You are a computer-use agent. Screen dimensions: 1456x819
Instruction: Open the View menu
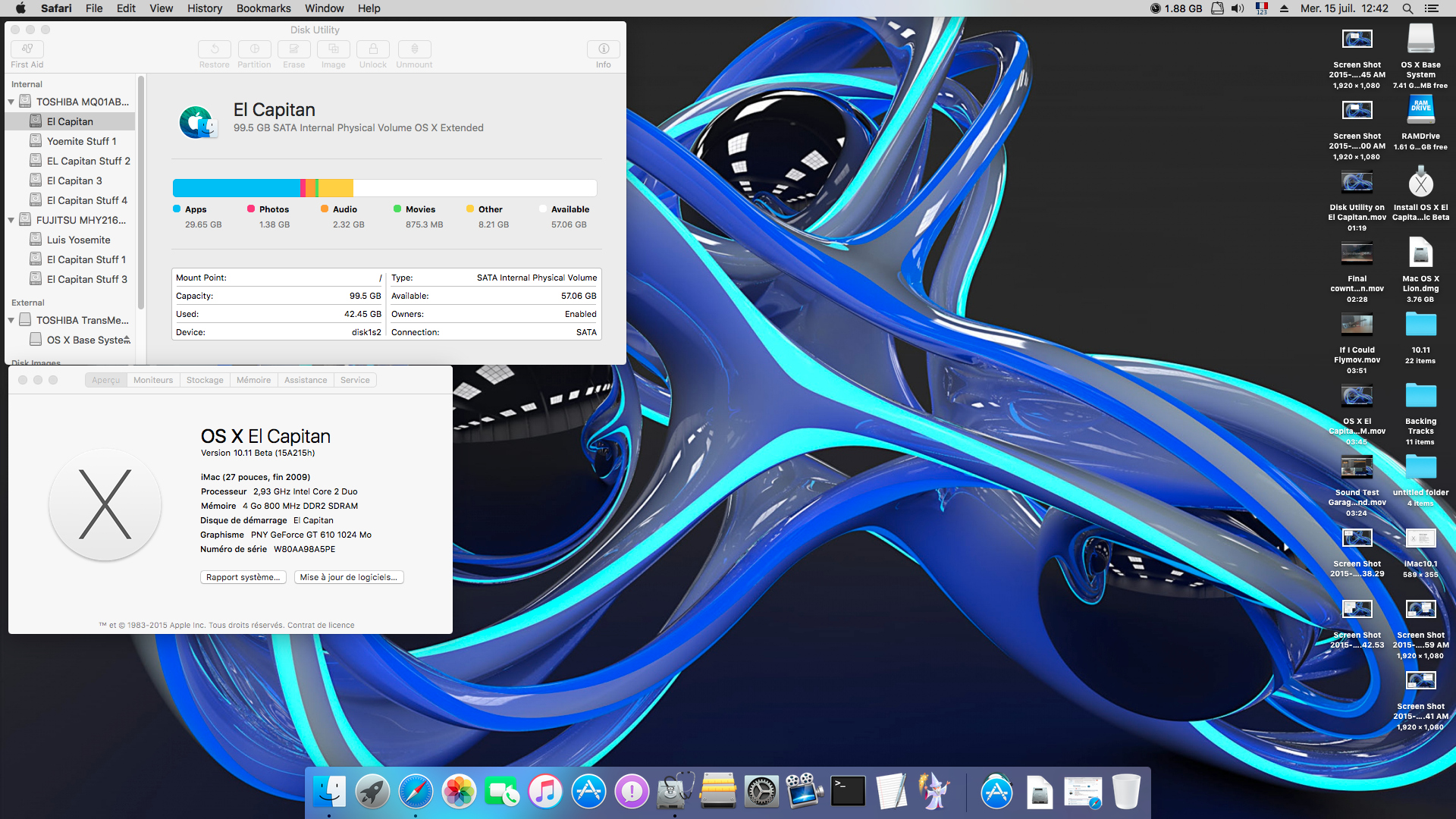[x=161, y=8]
